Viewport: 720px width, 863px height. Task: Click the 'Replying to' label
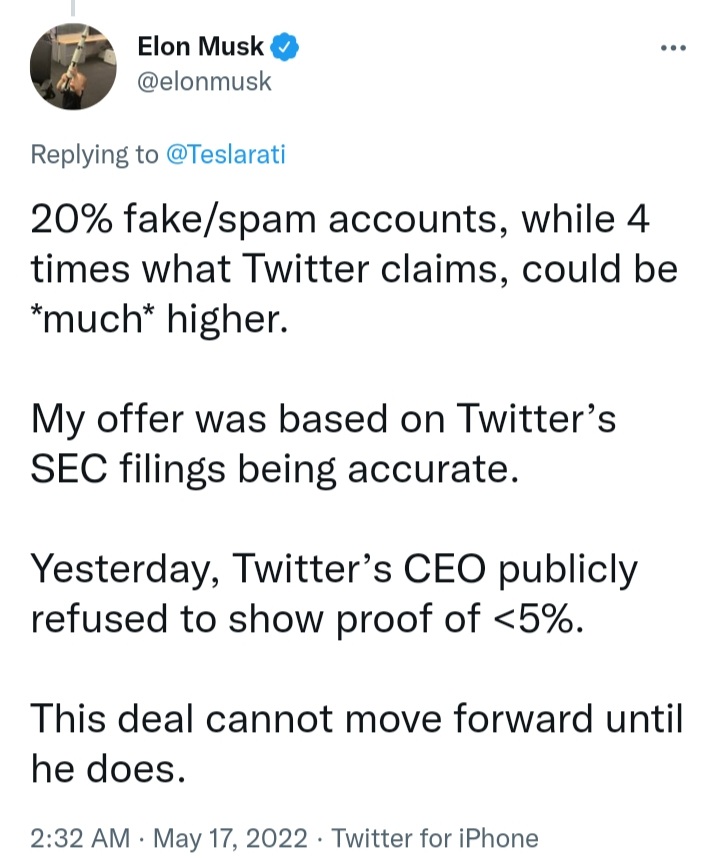pos(95,155)
